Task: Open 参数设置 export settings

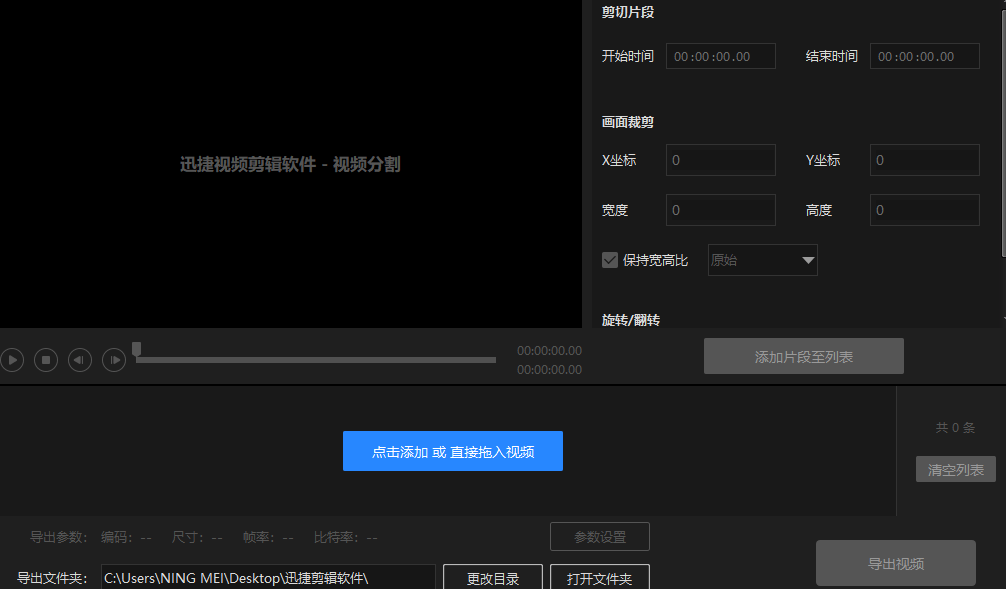Action: click(x=600, y=536)
